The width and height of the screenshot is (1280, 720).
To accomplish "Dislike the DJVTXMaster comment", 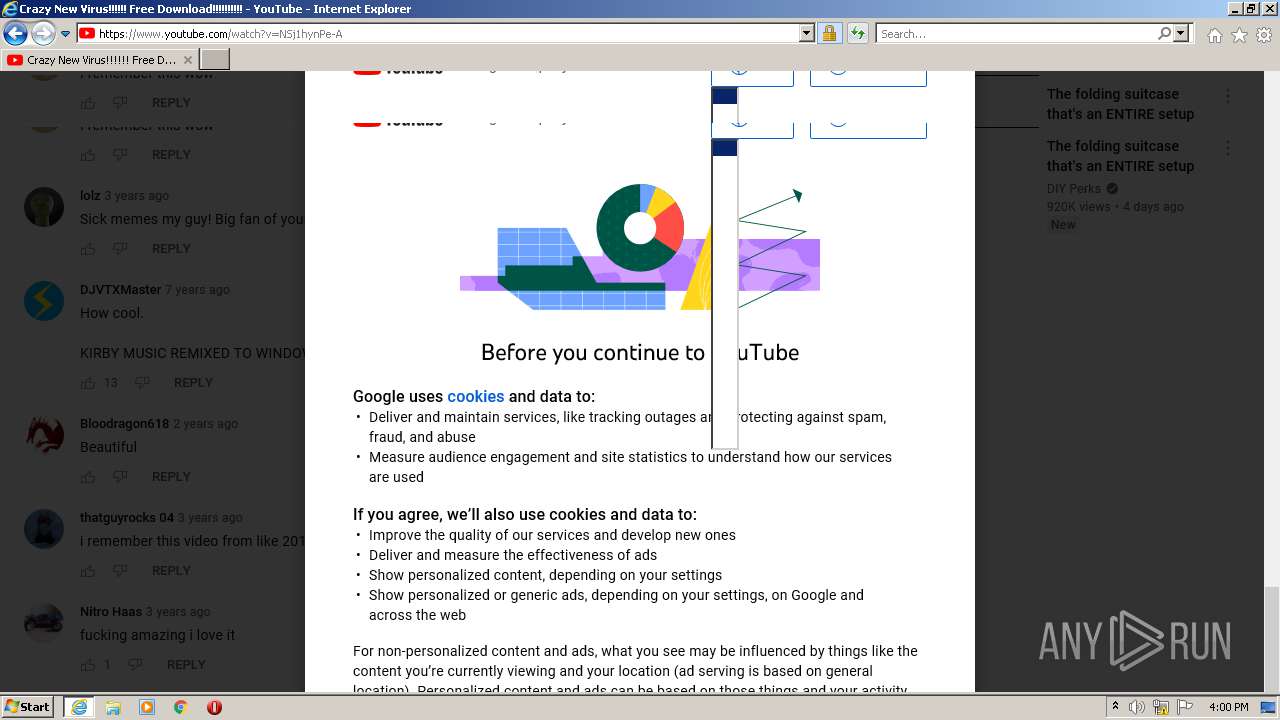I will pos(142,383).
